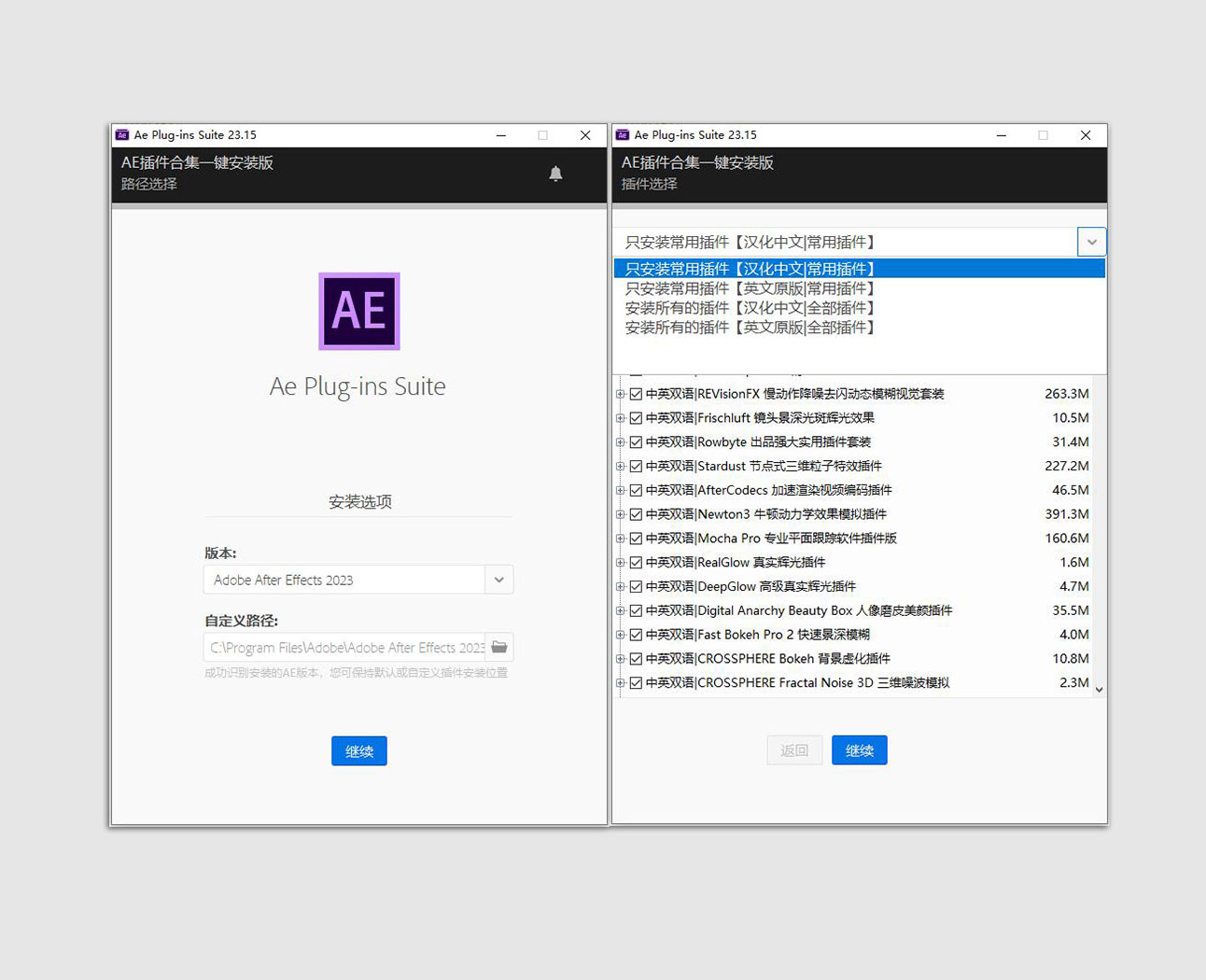Select 安装所有的插件【汉化中文|全部插件】 option
Screen dimensions: 1206x980
click(x=859, y=308)
